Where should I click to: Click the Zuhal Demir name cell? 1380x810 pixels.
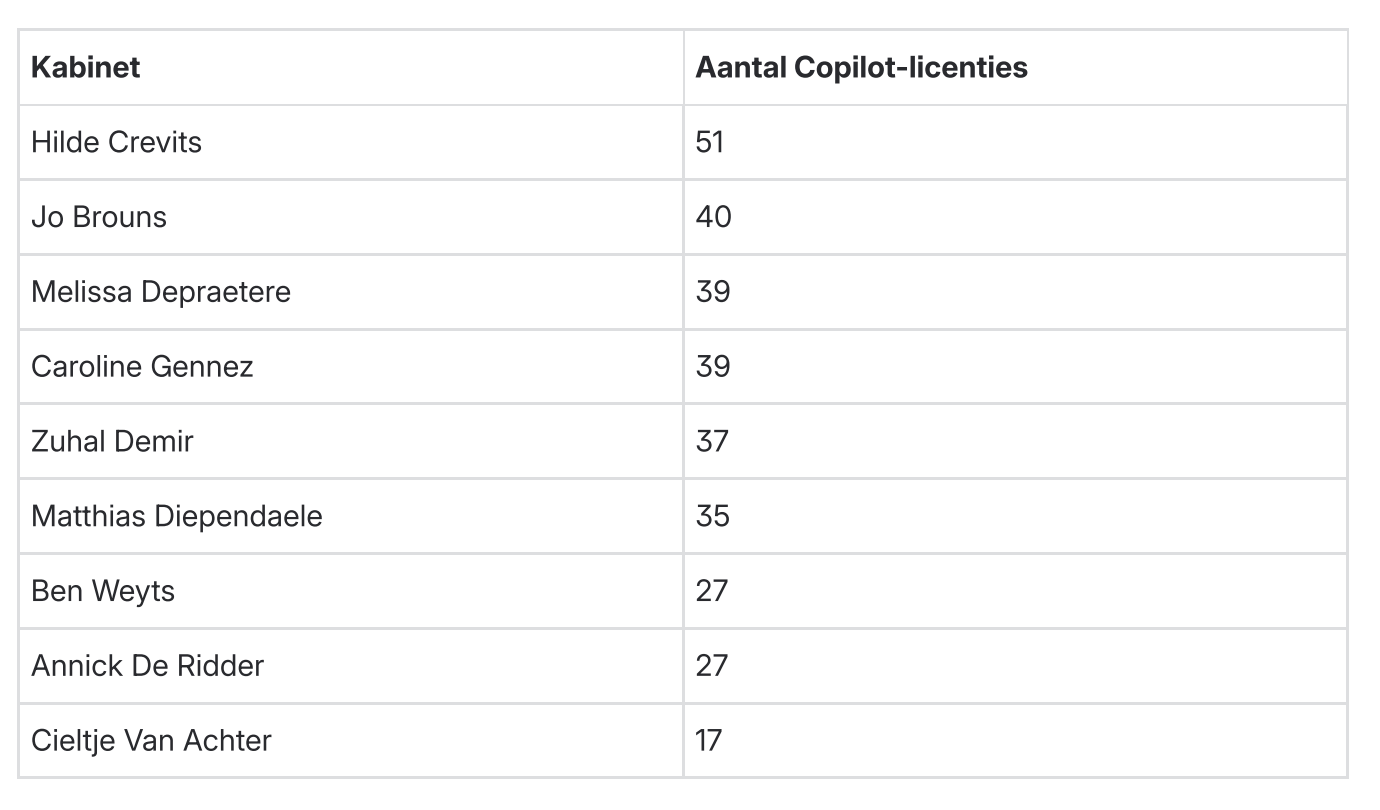pyautogui.click(x=351, y=441)
